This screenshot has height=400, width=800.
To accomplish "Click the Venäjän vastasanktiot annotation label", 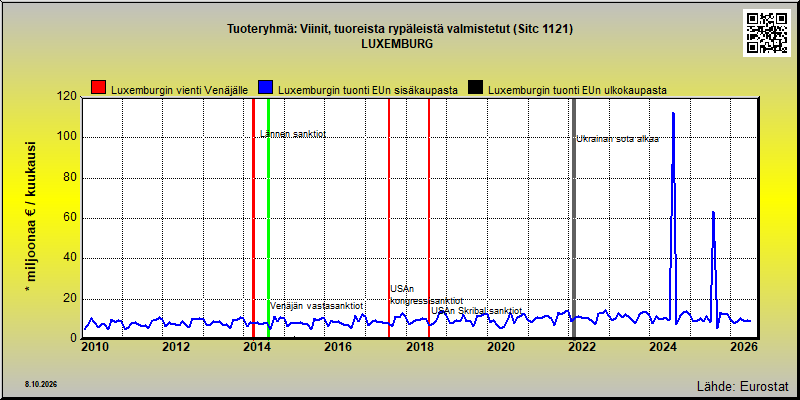I will (x=316, y=306).
